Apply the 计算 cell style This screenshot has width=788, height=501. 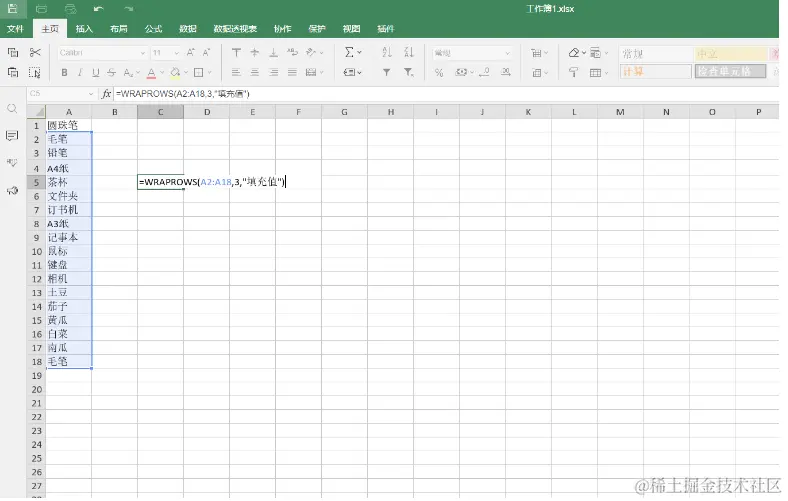click(x=655, y=71)
